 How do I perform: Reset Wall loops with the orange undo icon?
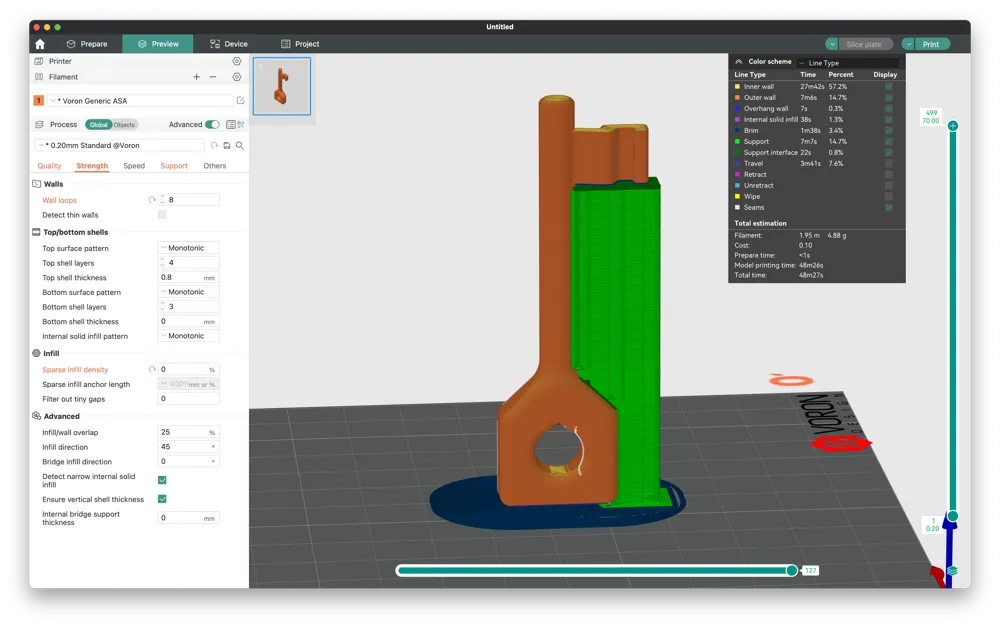coord(152,200)
